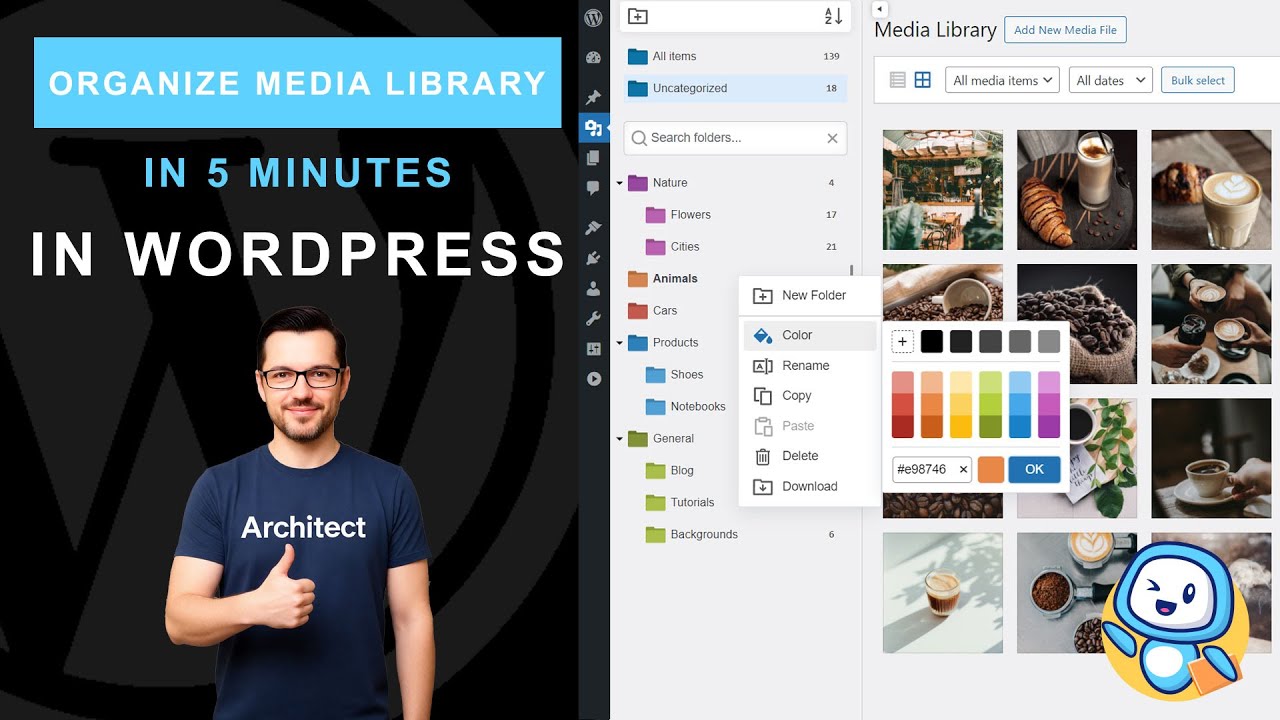This screenshot has width=1280, height=720.
Task: Choose Rename from the context menu
Action: 809,366
